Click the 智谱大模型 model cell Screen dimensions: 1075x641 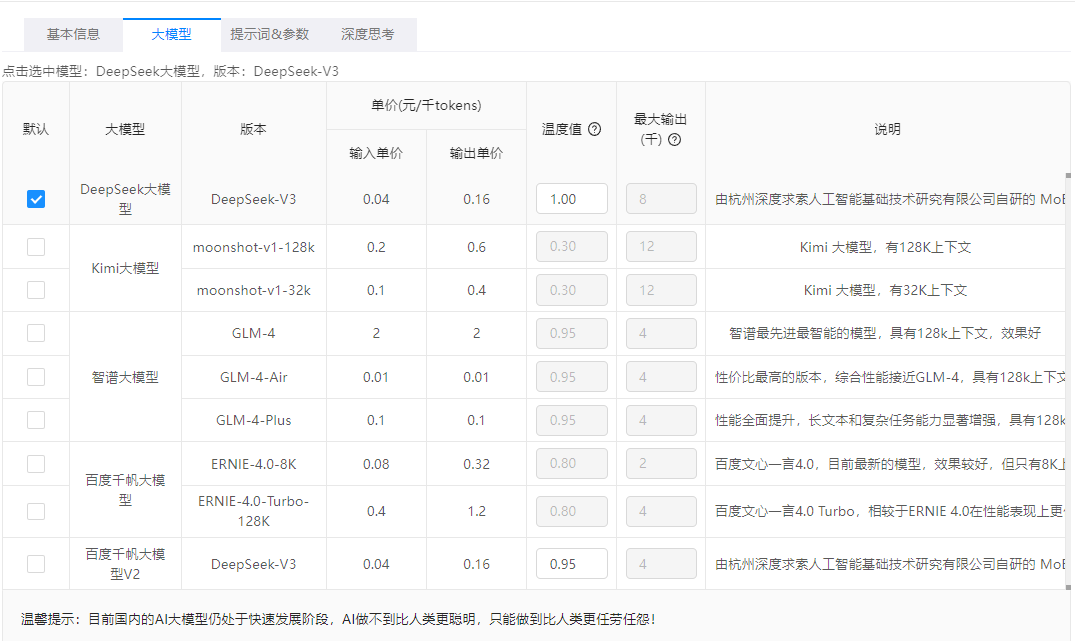[x=125, y=377]
